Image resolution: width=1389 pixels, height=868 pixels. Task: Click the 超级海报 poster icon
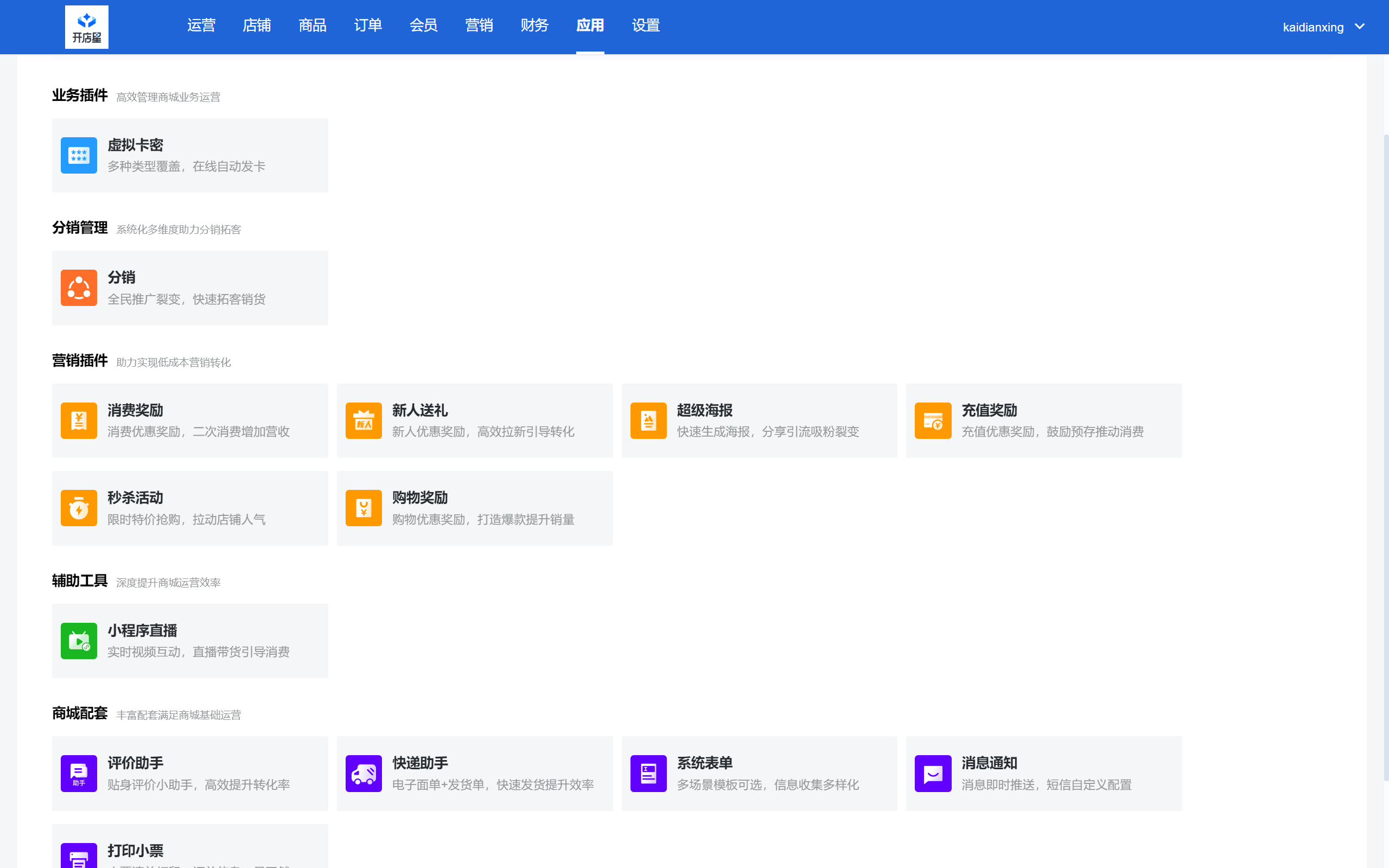[x=648, y=421]
